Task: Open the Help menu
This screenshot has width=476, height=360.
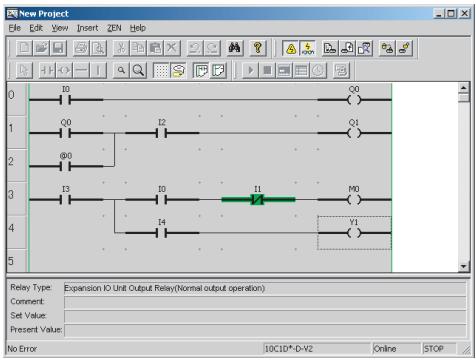Action: [x=138, y=28]
